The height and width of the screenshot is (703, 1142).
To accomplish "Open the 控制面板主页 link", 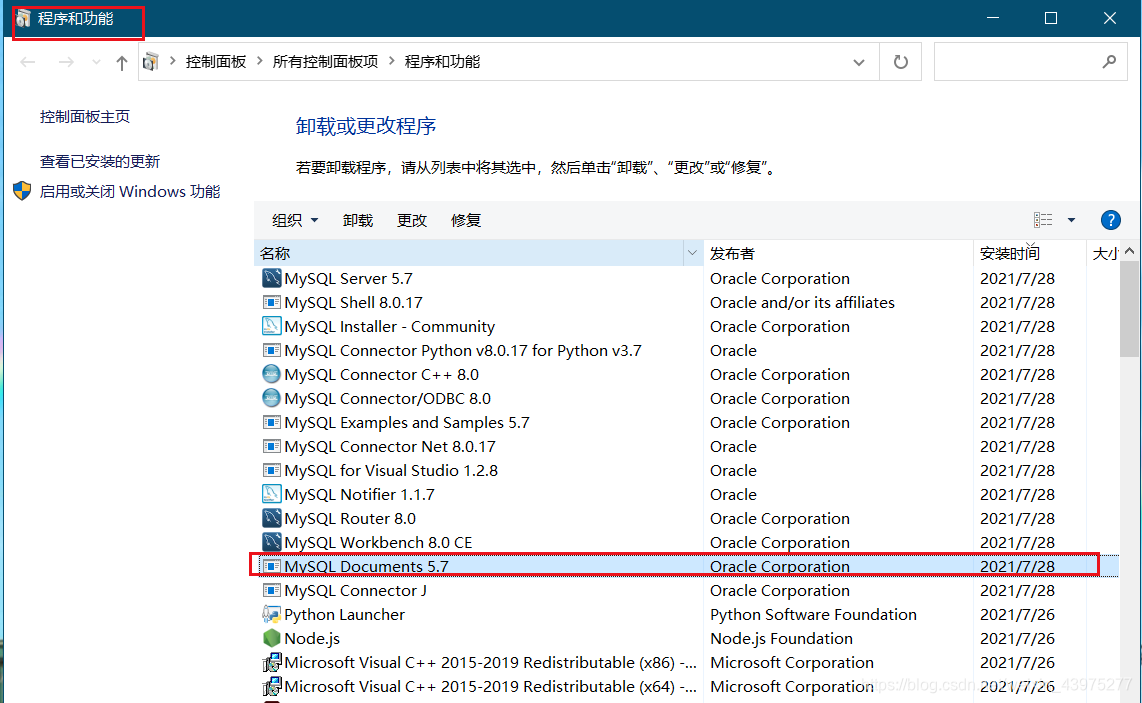I will click(x=84, y=117).
